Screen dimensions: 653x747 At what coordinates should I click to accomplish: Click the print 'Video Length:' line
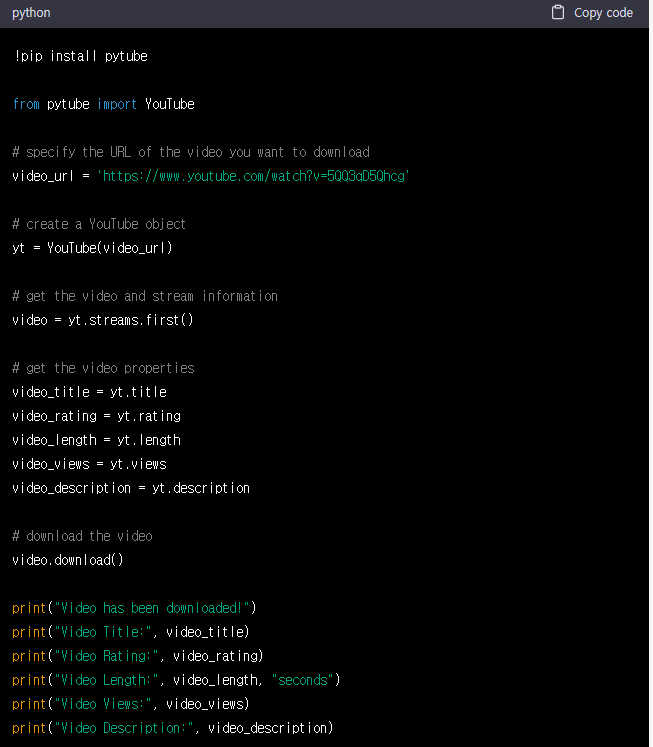pos(176,680)
